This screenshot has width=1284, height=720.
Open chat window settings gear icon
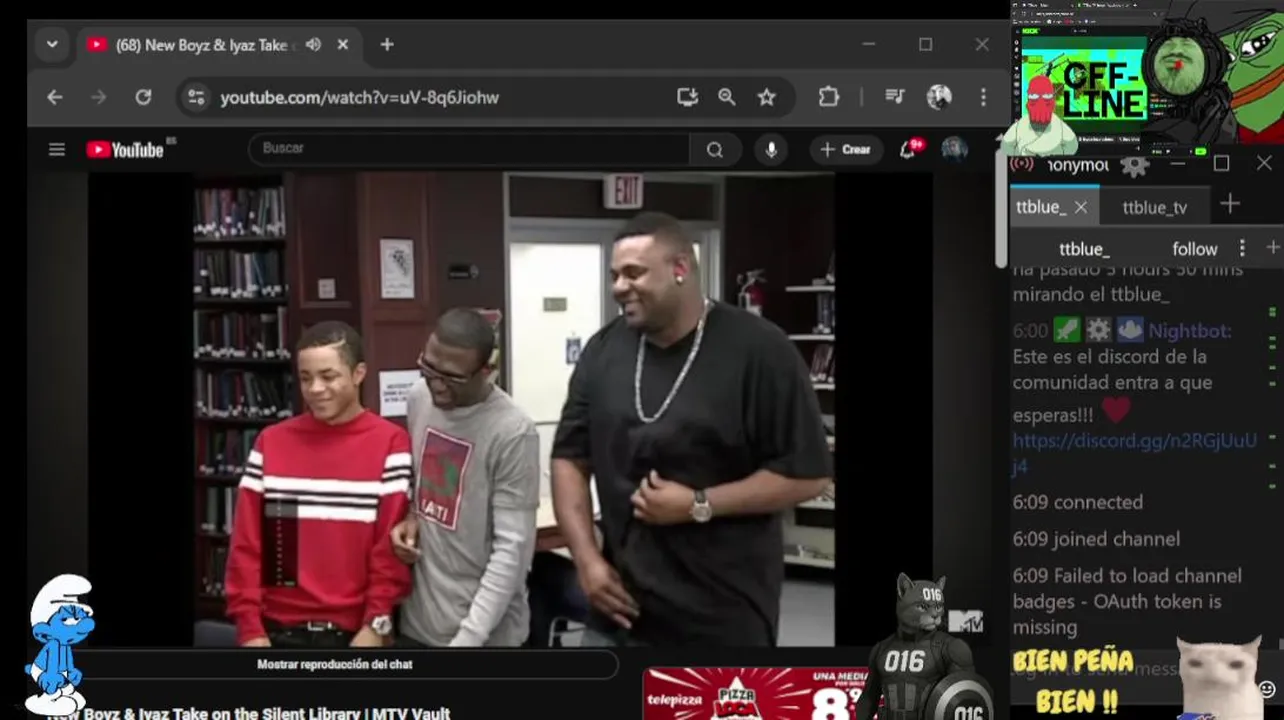(x=1134, y=166)
